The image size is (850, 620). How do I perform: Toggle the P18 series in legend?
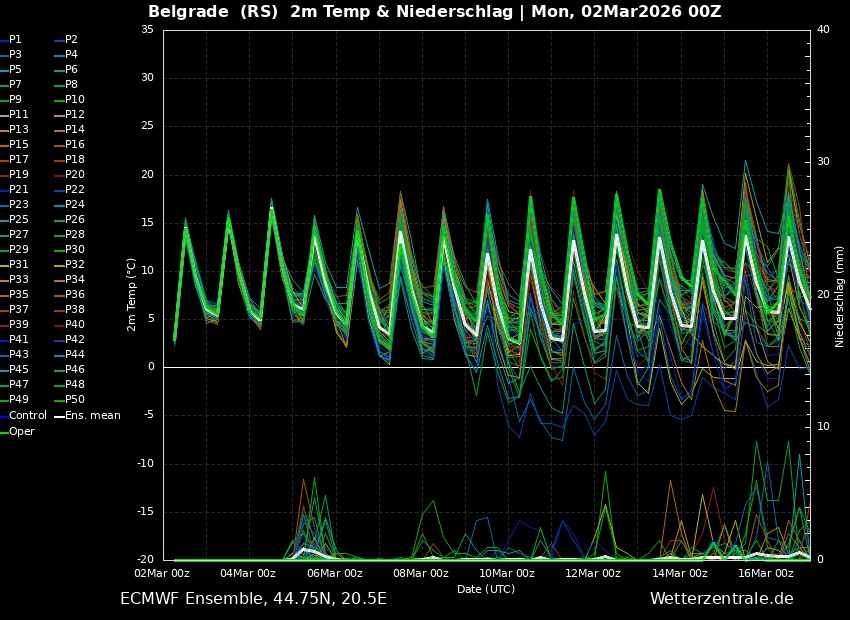click(75, 159)
